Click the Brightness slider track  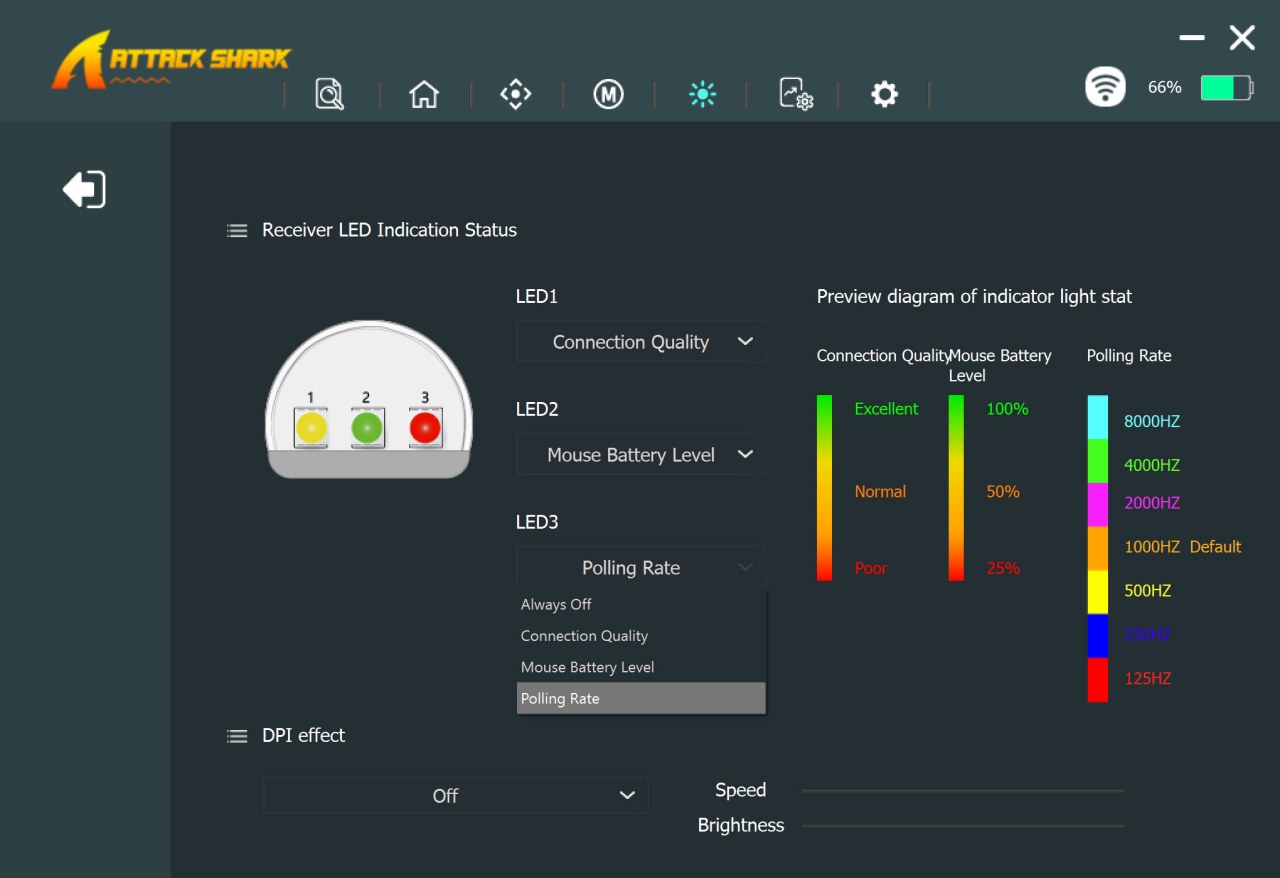(963, 826)
